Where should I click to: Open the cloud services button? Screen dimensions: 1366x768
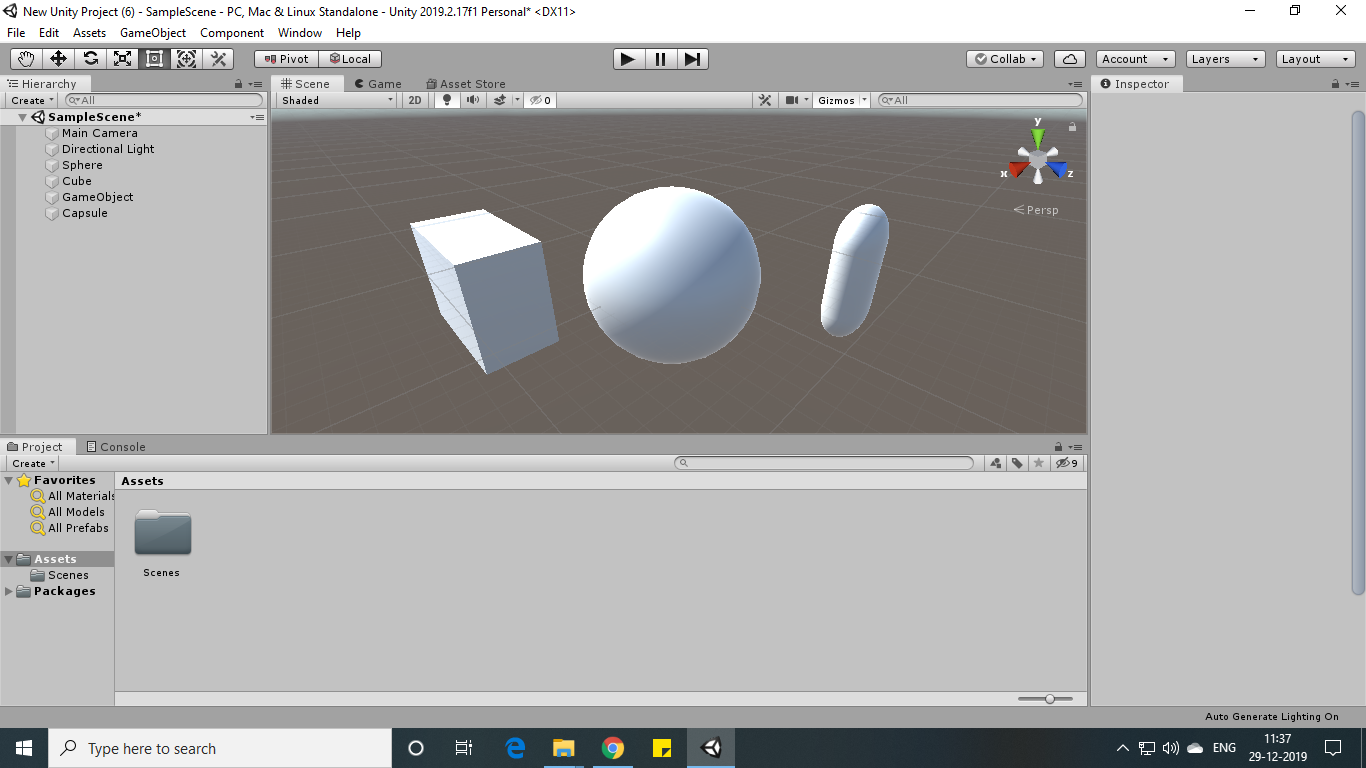(x=1070, y=59)
